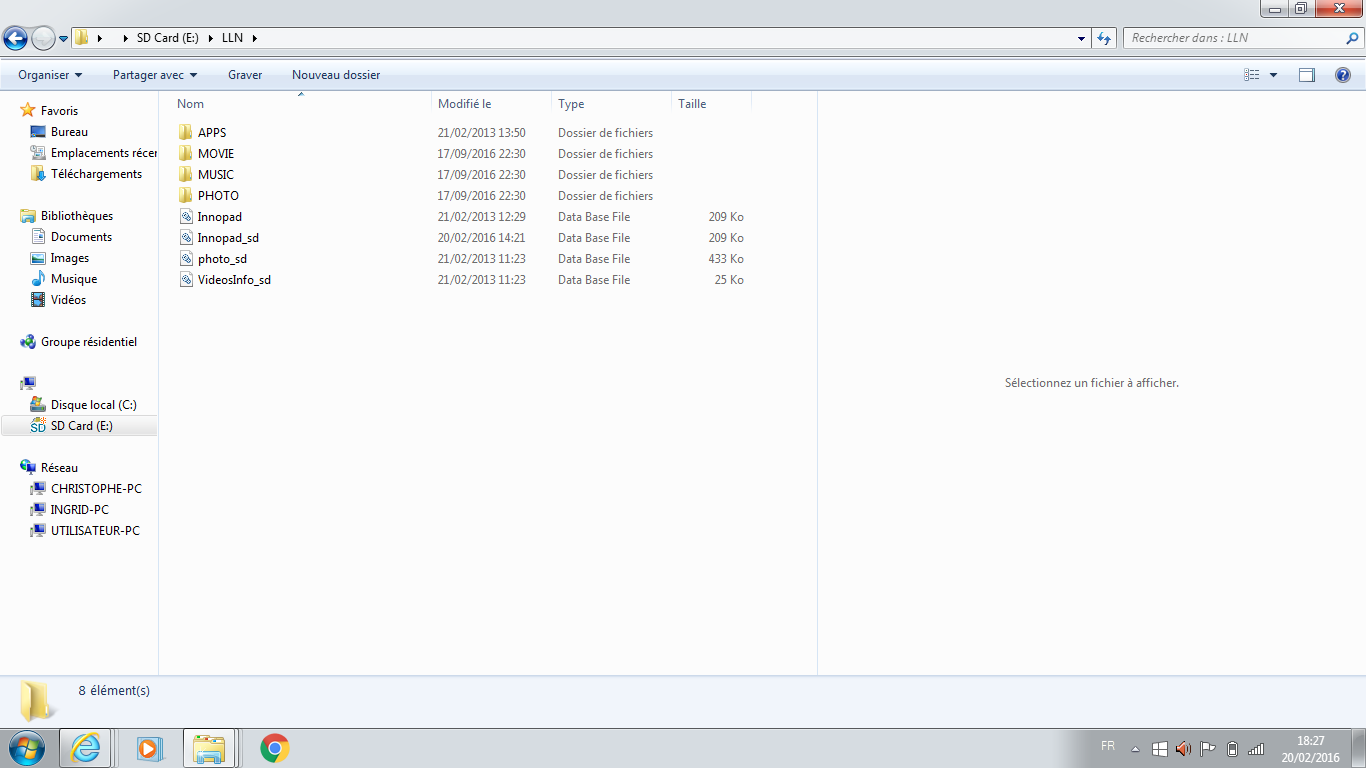Viewport: 1366px width, 768px height.
Task: Select the PHOTO folder in file list
Action: pos(218,196)
